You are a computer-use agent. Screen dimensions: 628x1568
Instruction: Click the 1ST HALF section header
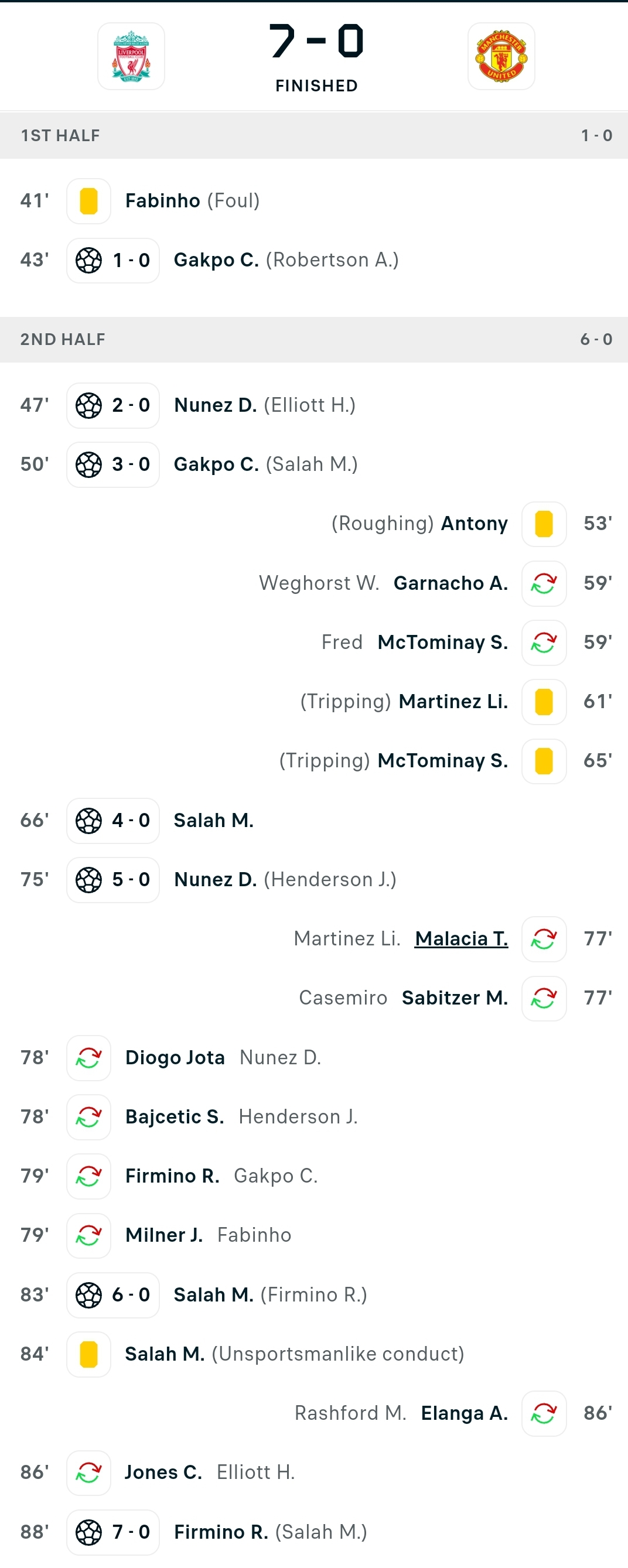point(314,136)
